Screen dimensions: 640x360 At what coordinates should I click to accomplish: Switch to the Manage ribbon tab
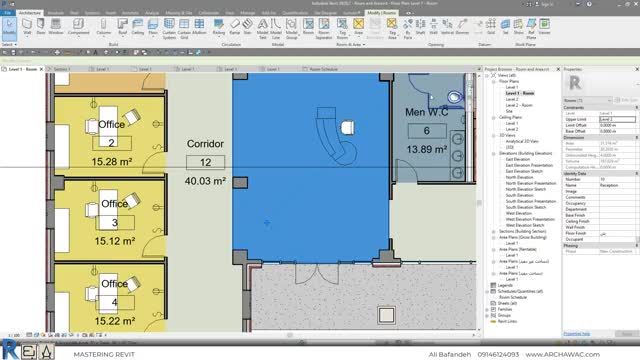[x=247, y=13]
